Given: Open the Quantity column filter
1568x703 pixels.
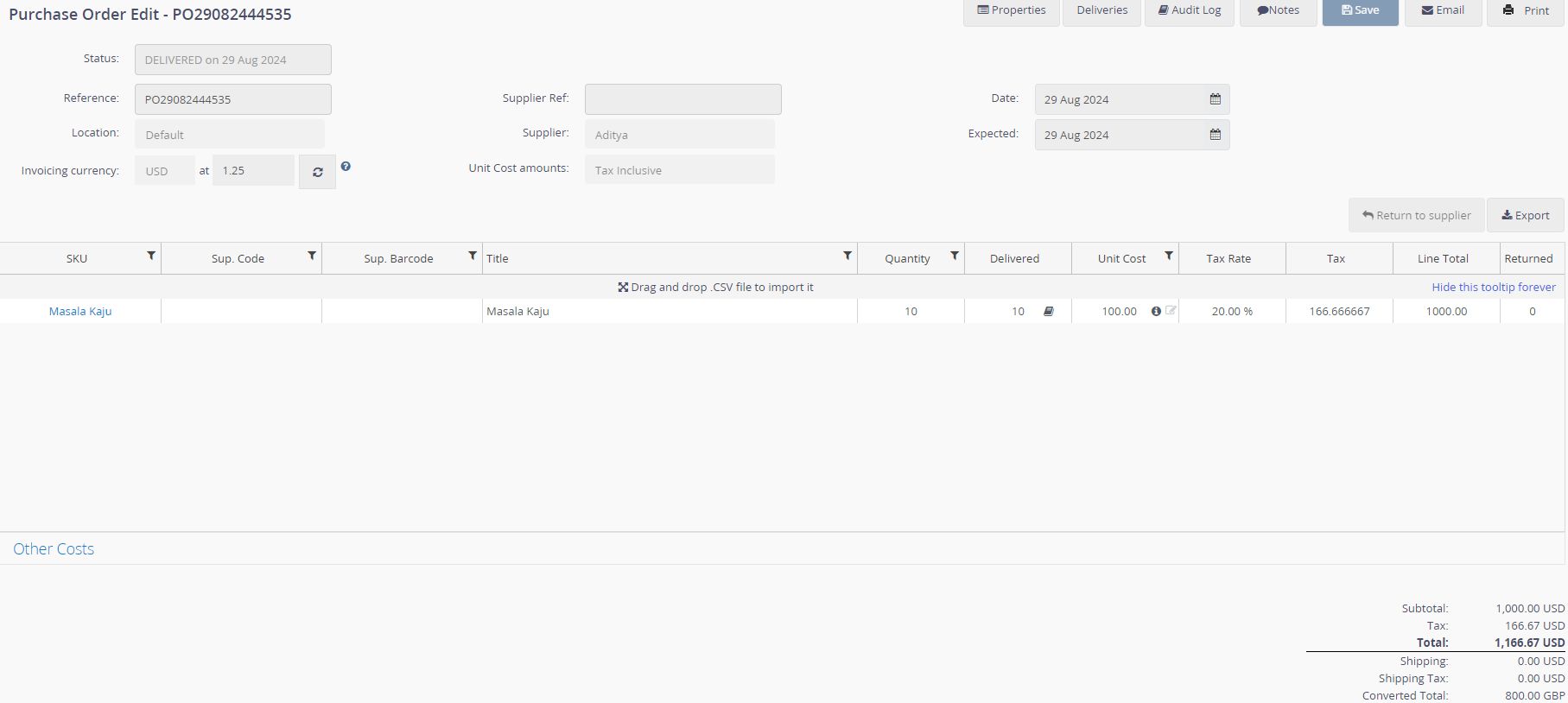Looking at the screenshot, I should [x=955, y=256].
